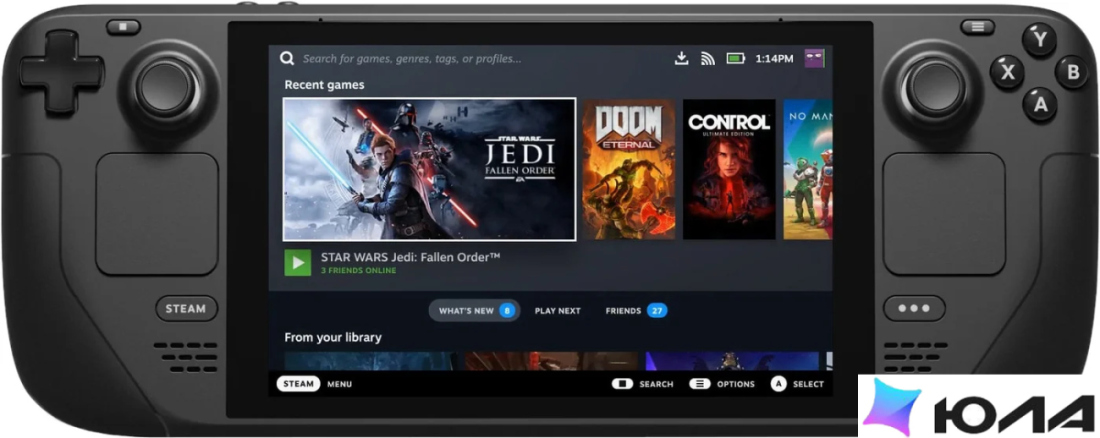Viewport: 1100px width, 438px height.
Task: Click the blue 8 badge on What's New
Action: (507, 310)
